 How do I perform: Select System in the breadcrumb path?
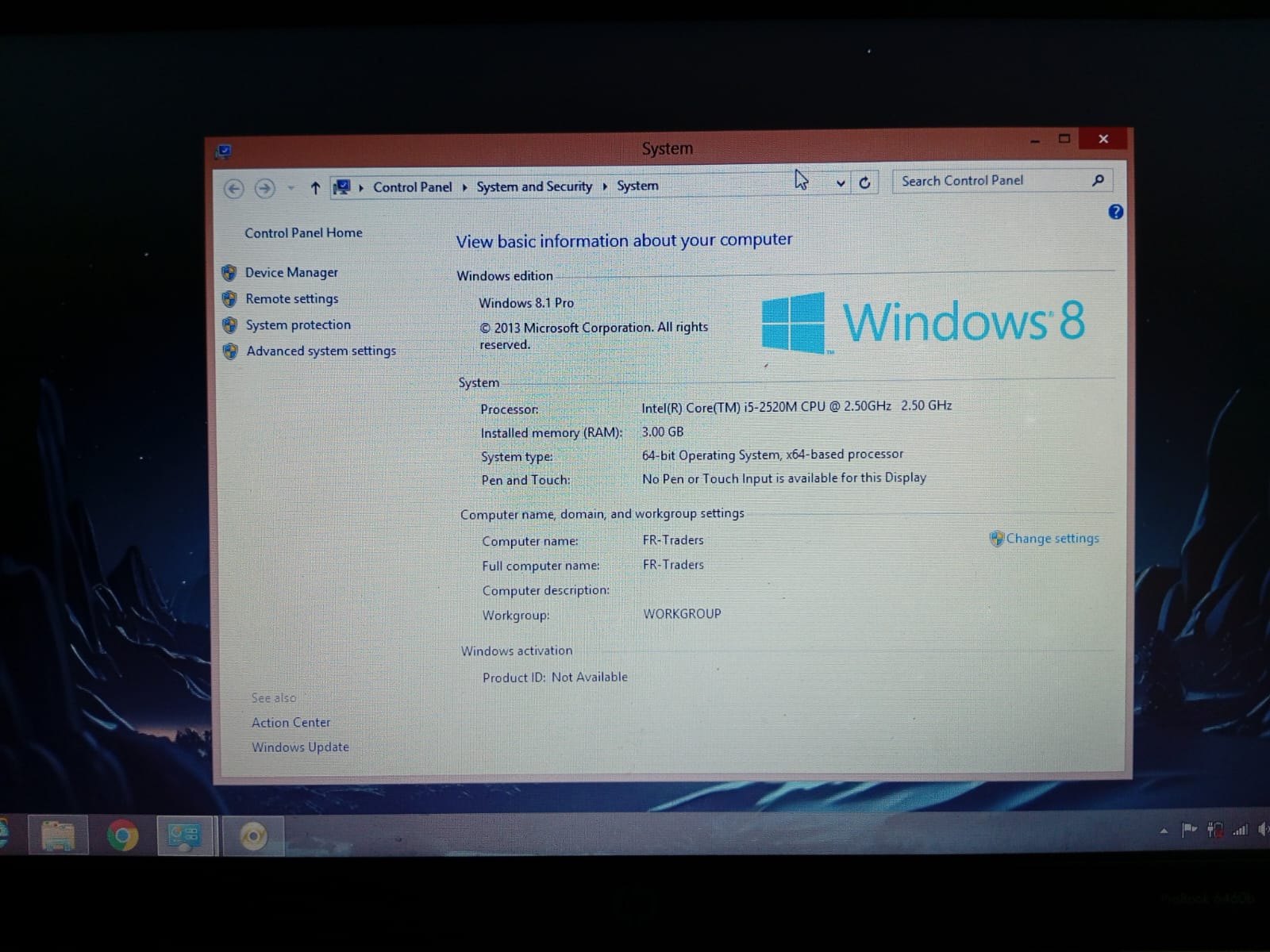point(637,186)
